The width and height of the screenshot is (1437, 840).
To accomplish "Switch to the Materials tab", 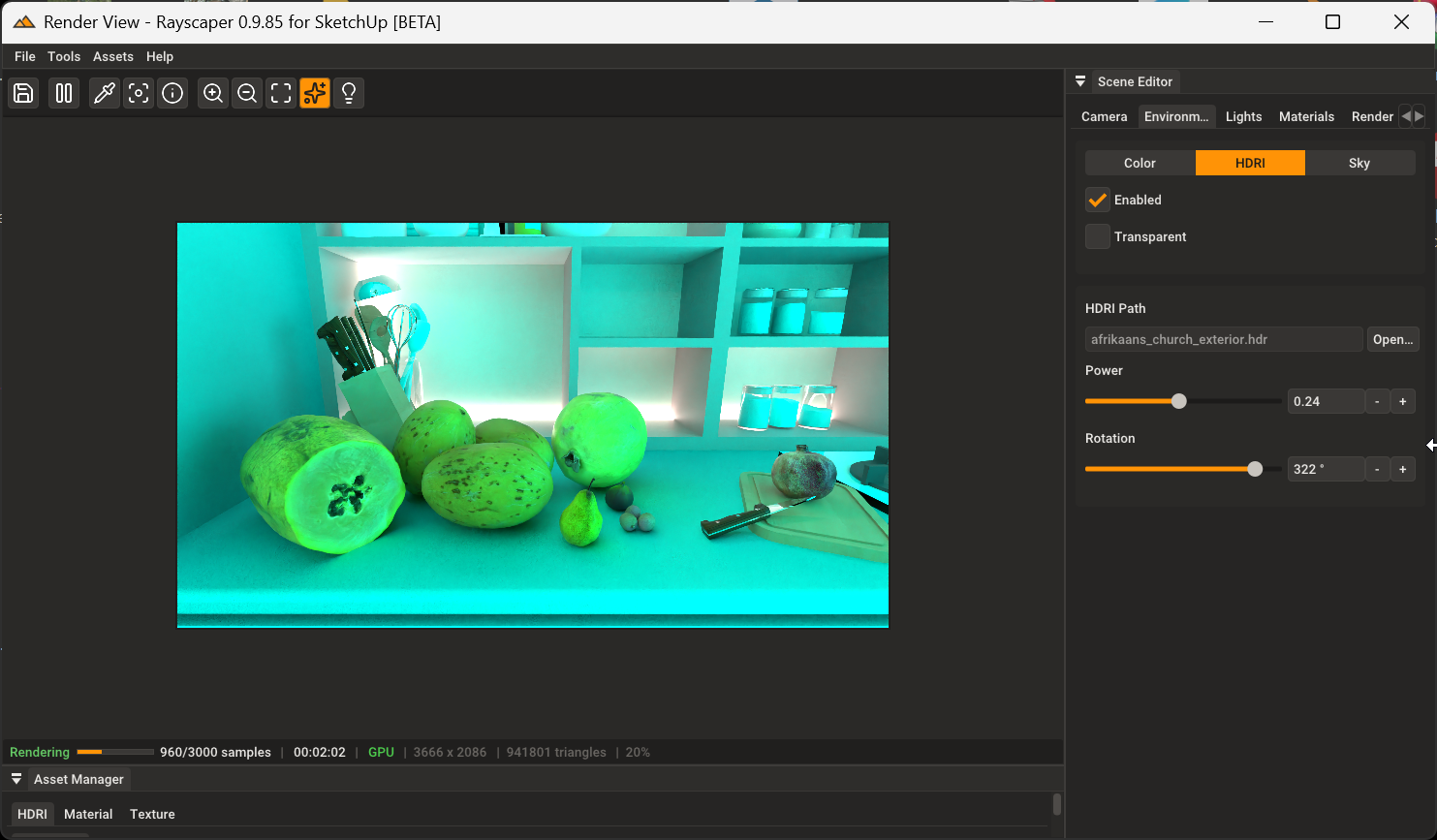I will point(1306,116).
